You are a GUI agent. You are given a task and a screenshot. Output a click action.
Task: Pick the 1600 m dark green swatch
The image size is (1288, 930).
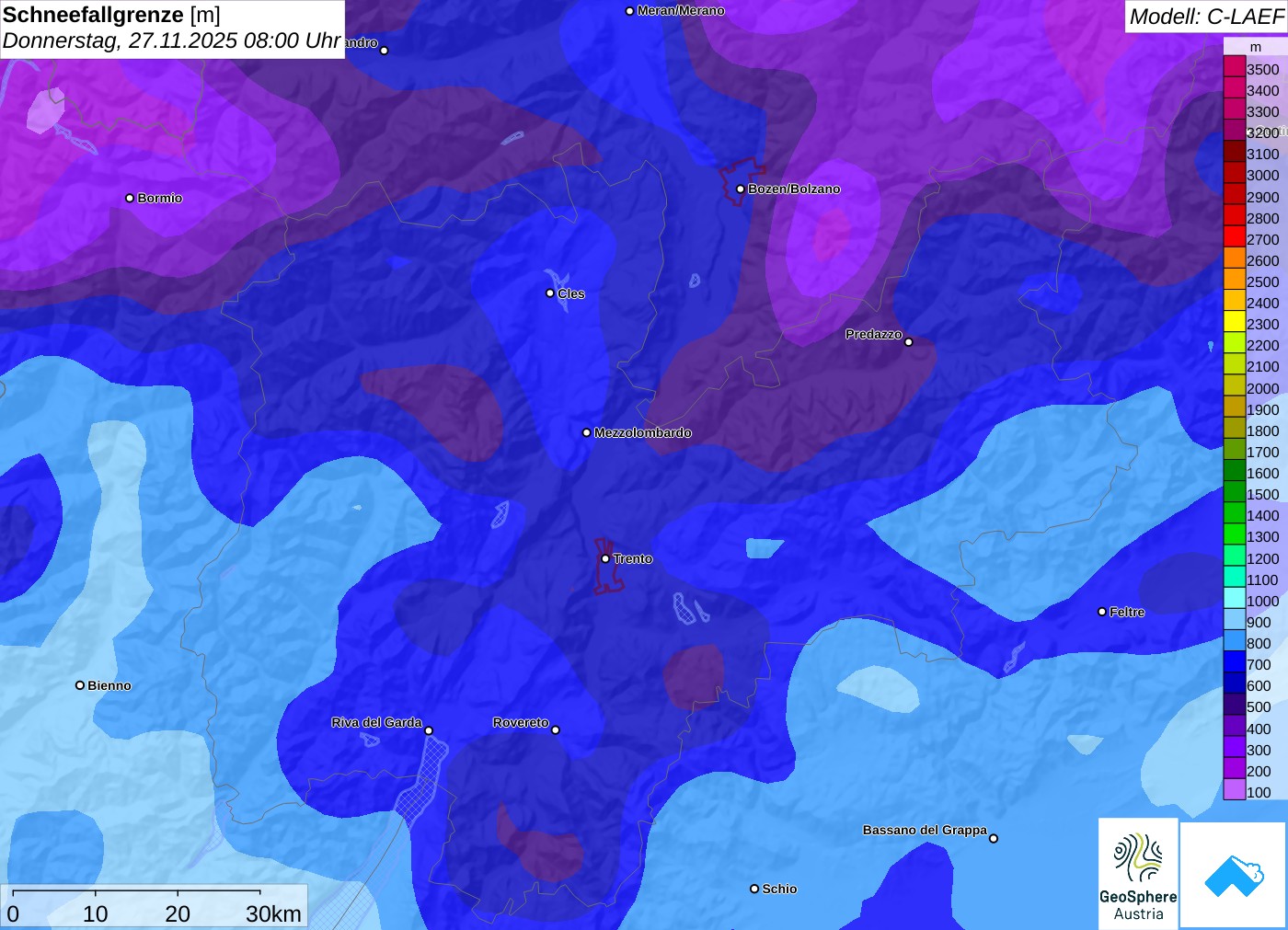point(1235,470)
